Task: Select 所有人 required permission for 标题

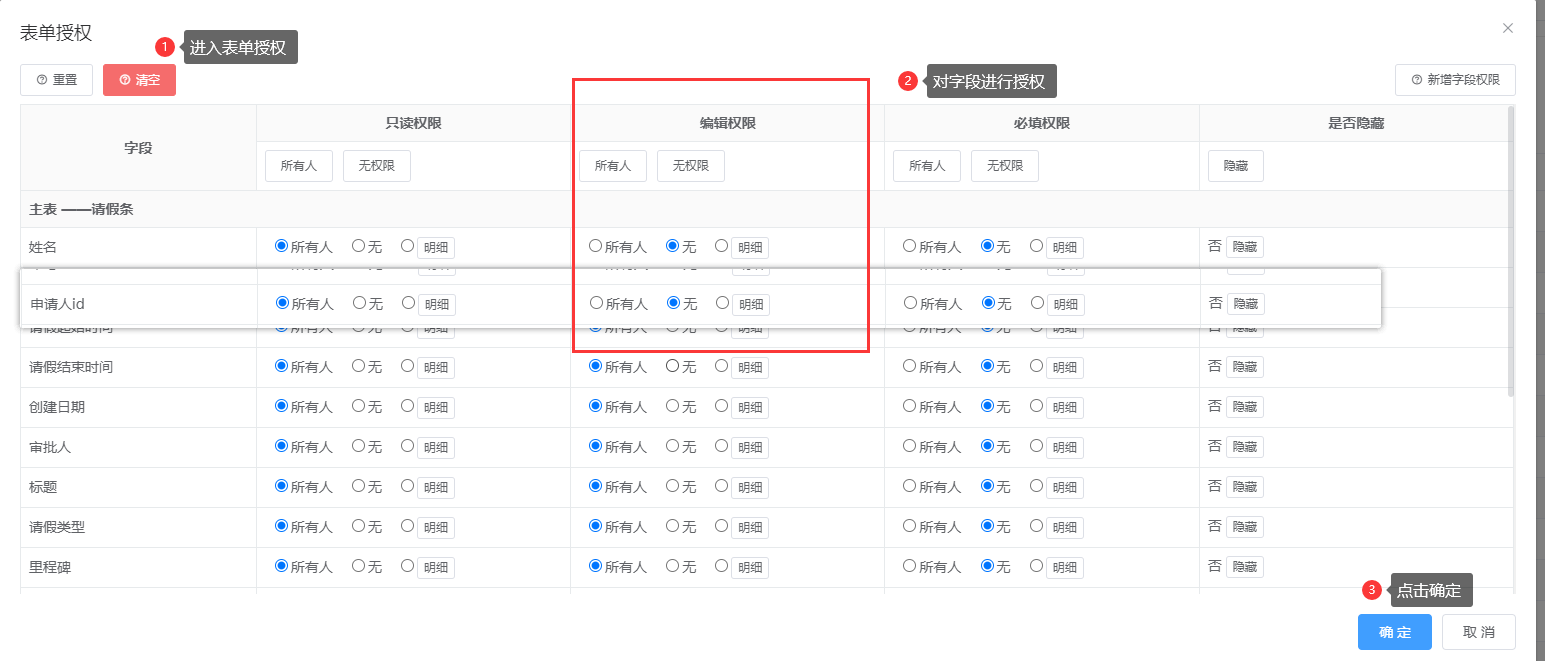Action: pos(910,486)
